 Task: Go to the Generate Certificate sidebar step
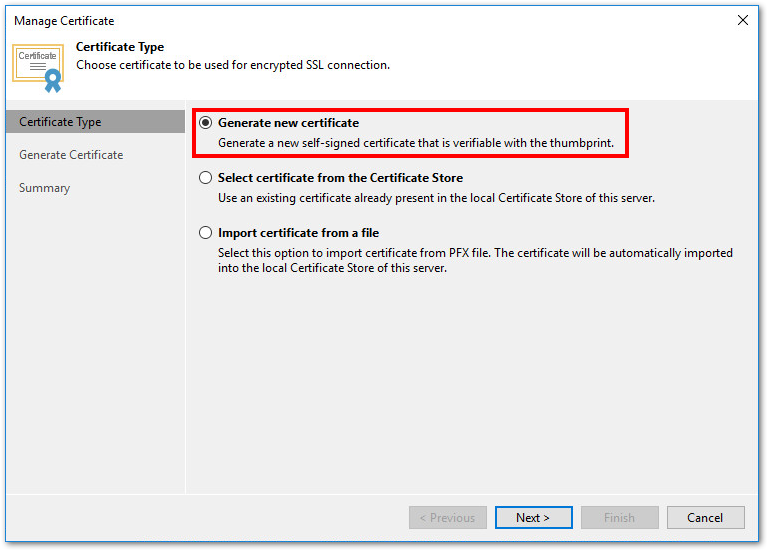[71, 155]
